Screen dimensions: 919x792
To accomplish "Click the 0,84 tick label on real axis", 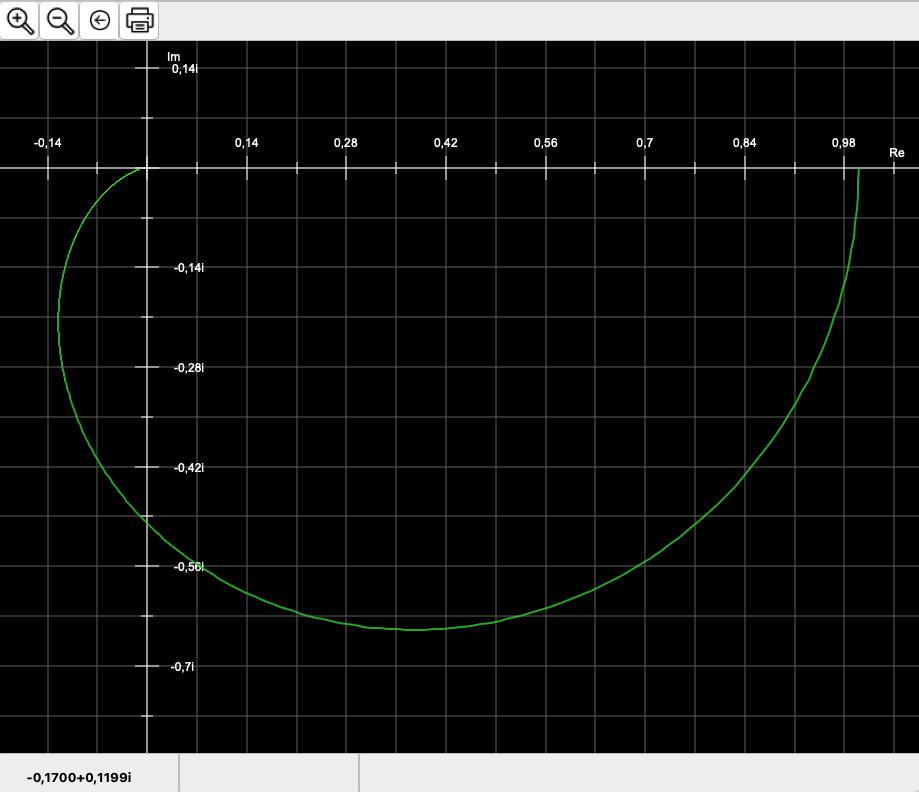I will coord(744,143).
